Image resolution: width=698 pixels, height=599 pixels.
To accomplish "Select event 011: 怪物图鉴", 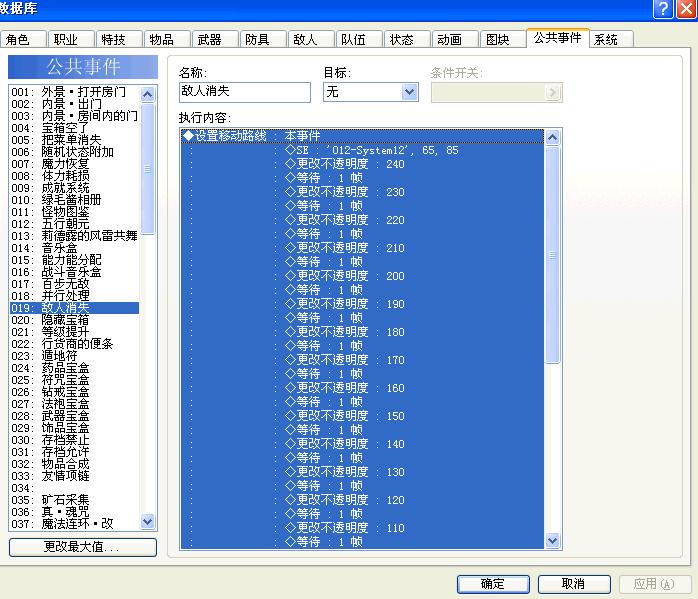I will [x=74, y=212].
